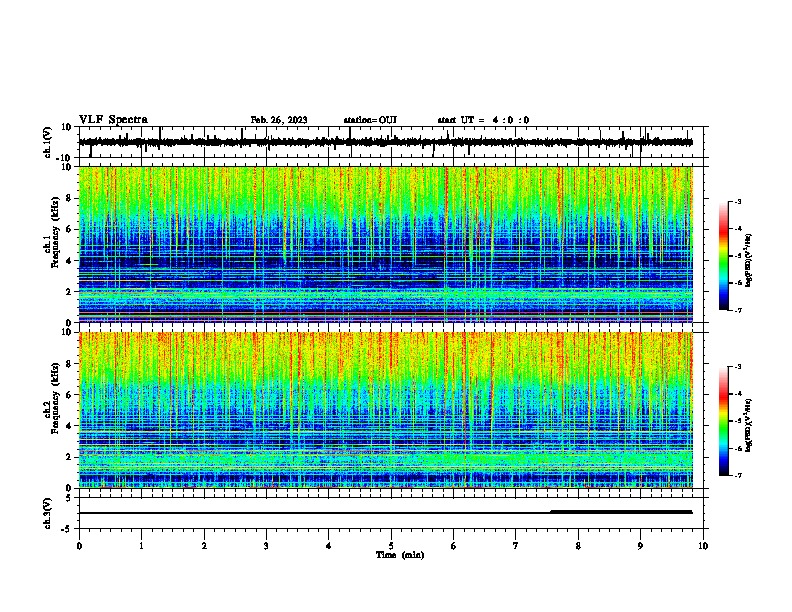792x612 pixels.
Task: Click the ch.3 voltage trace line
Action: 386,513
